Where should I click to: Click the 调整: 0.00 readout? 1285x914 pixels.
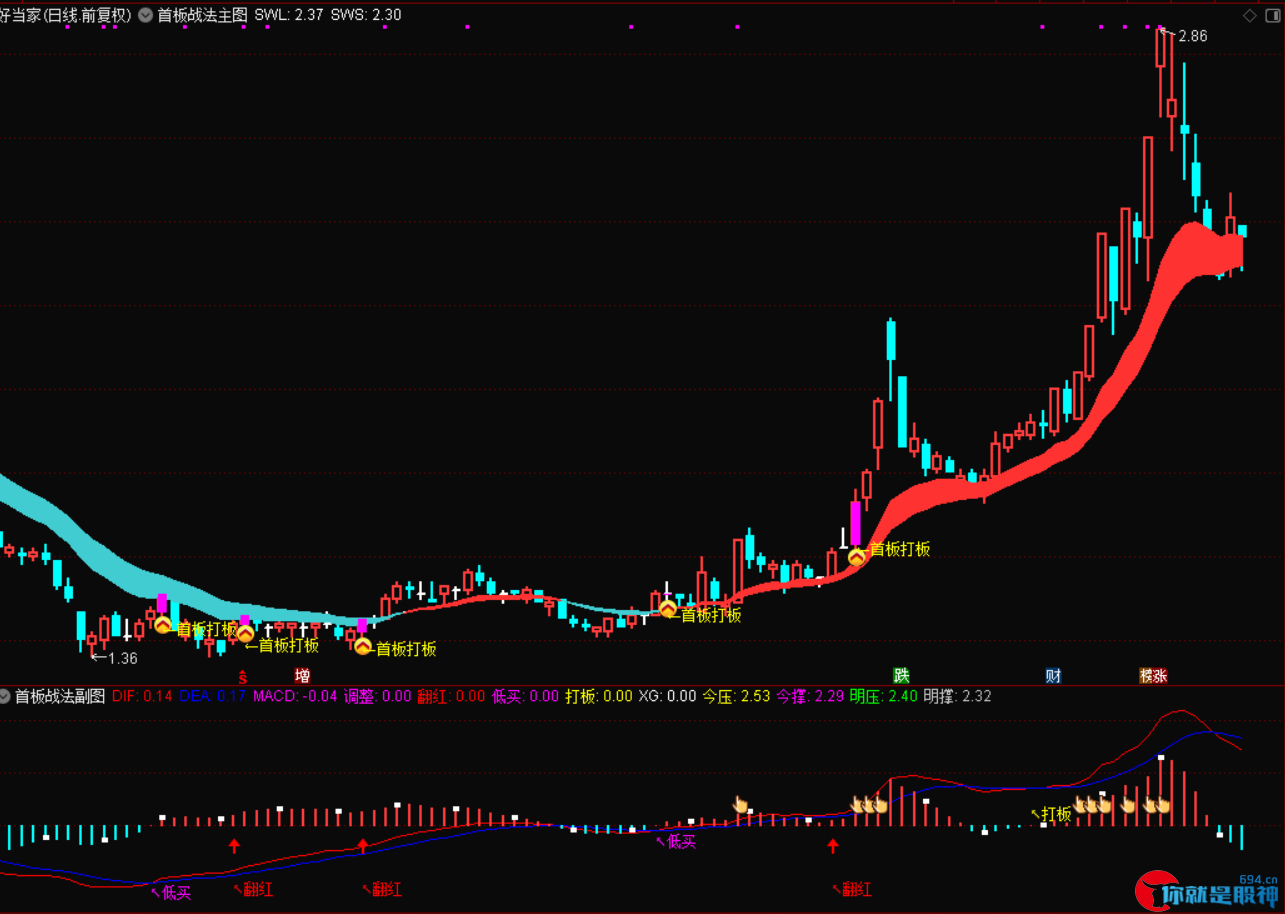(x=378, y=696)
